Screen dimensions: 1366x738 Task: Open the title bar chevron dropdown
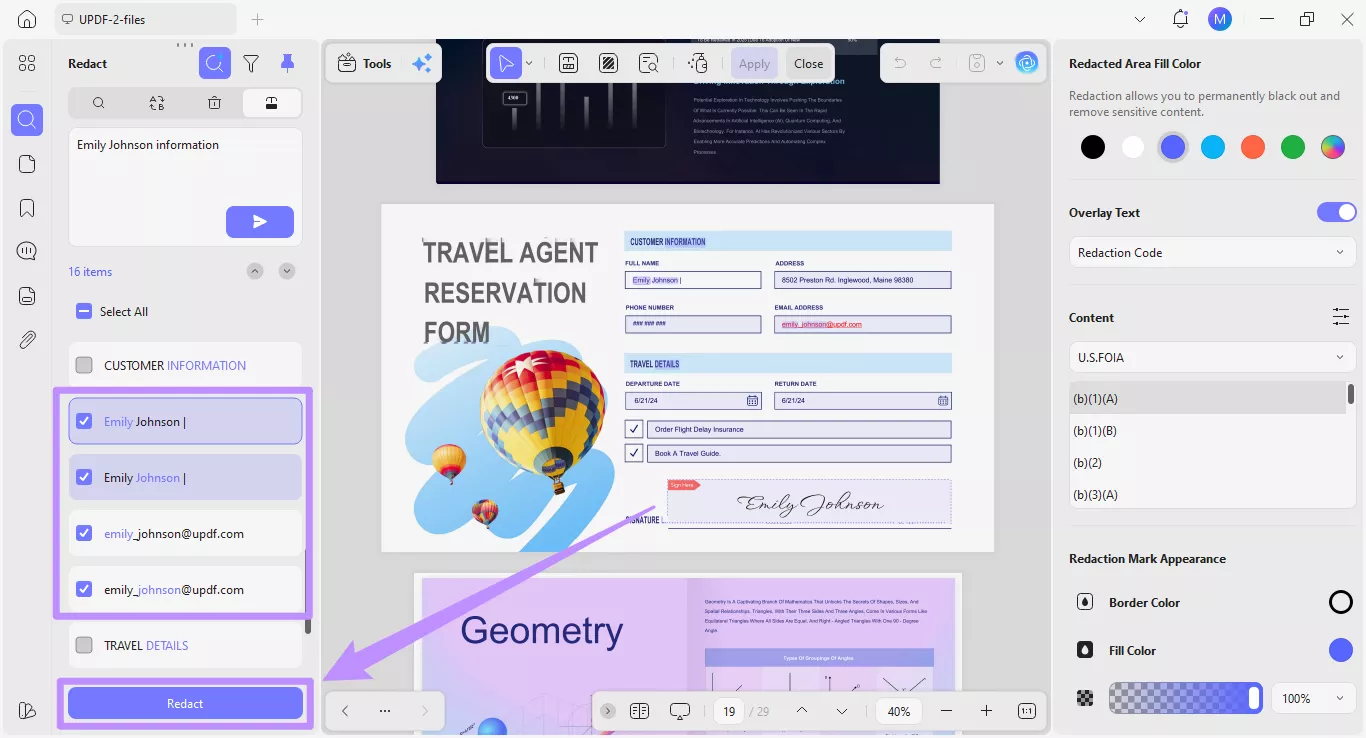click(1140, 19)
